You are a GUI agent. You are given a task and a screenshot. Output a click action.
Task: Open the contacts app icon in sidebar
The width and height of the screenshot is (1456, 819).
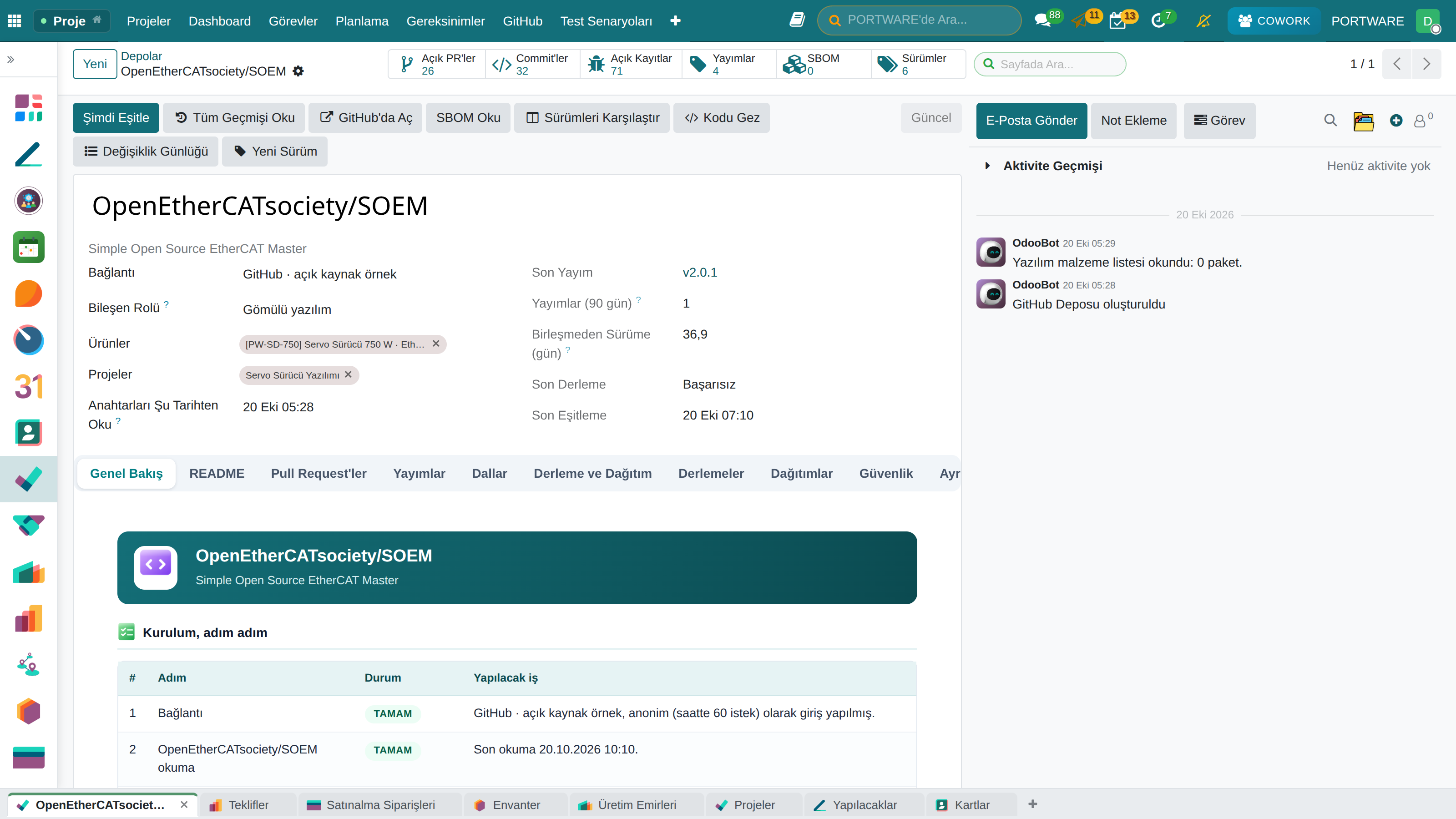(28, 433)
